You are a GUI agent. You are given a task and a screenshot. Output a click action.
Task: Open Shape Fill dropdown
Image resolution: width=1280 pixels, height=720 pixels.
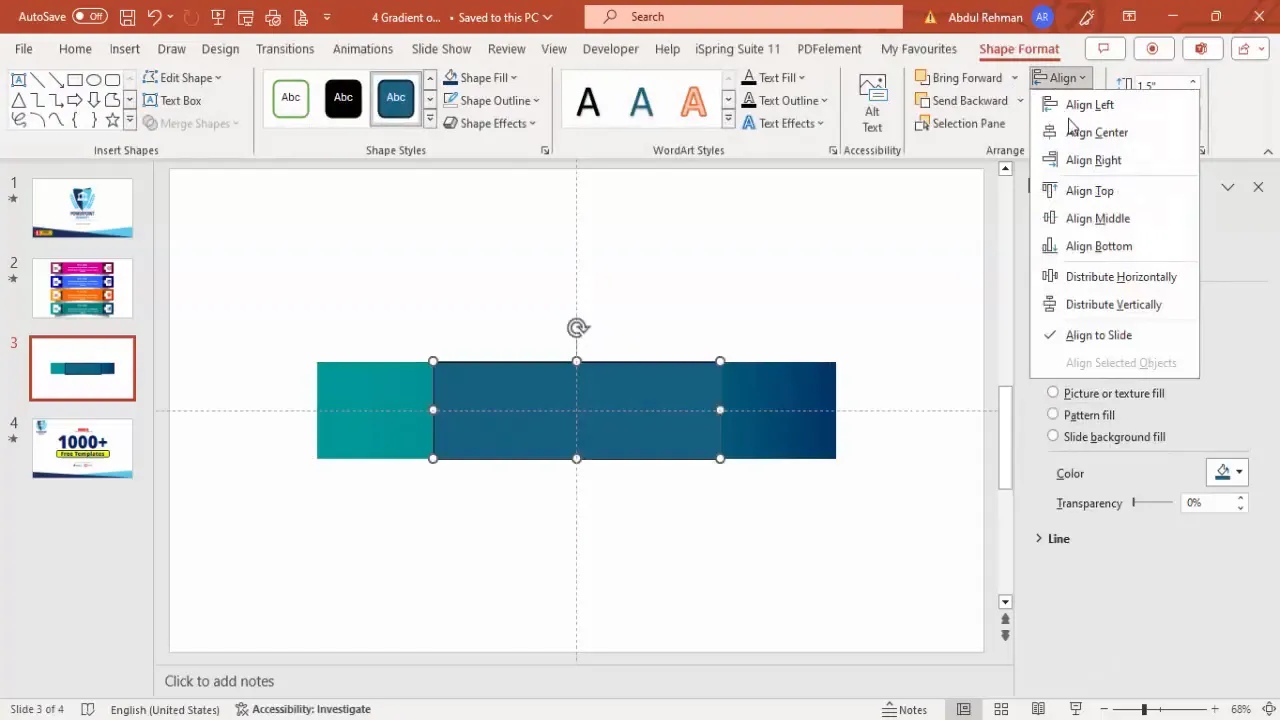click(481, 77)
